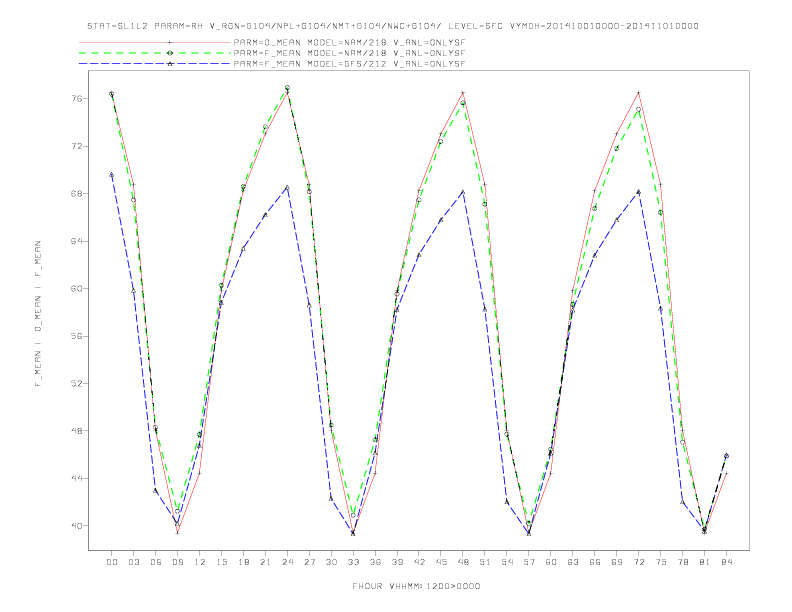Click the circle marker in the green NAM legend line
Screen dimensions: 792x612
[x=170, y=53]
